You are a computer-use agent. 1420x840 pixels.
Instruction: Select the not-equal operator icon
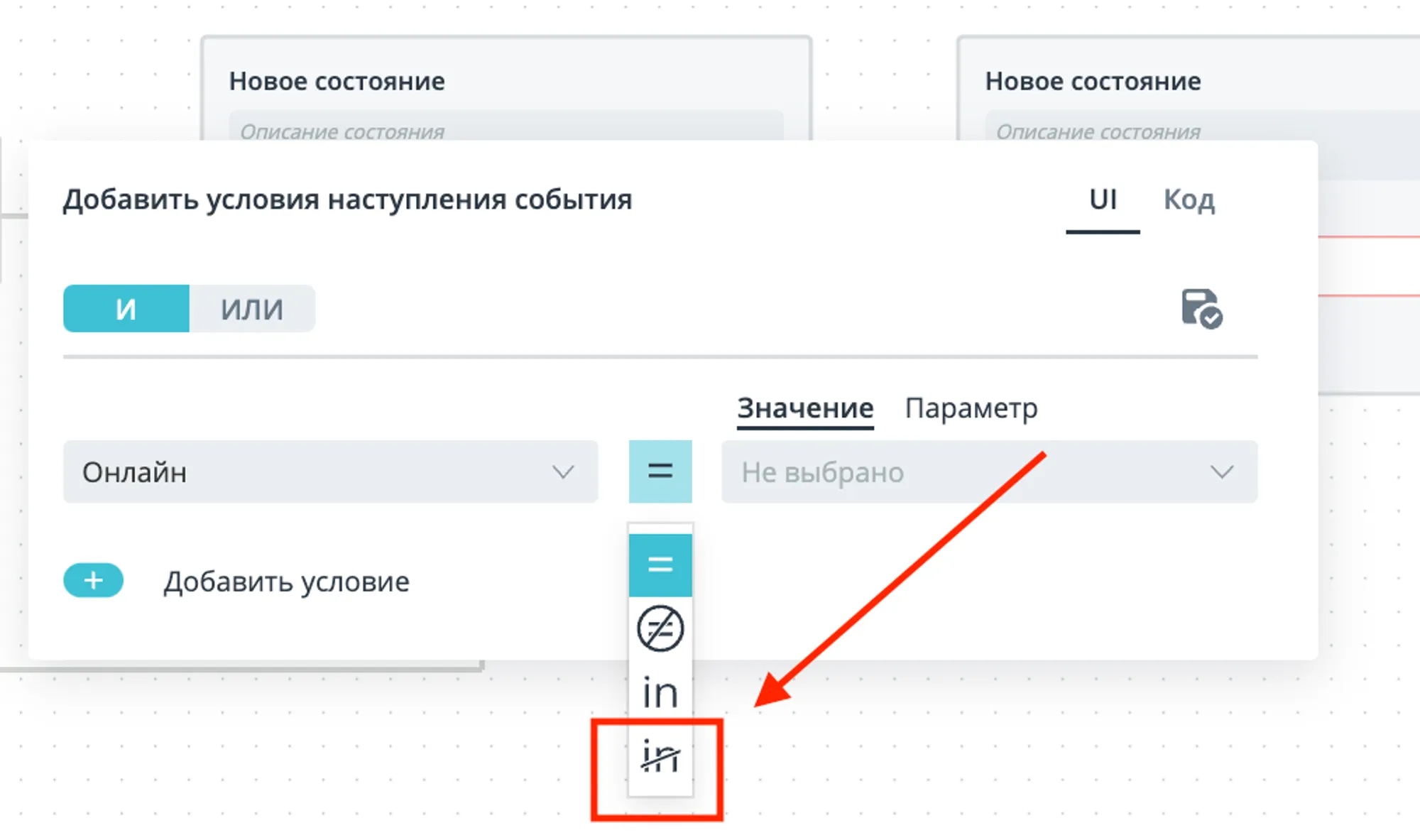pos(660,628)
